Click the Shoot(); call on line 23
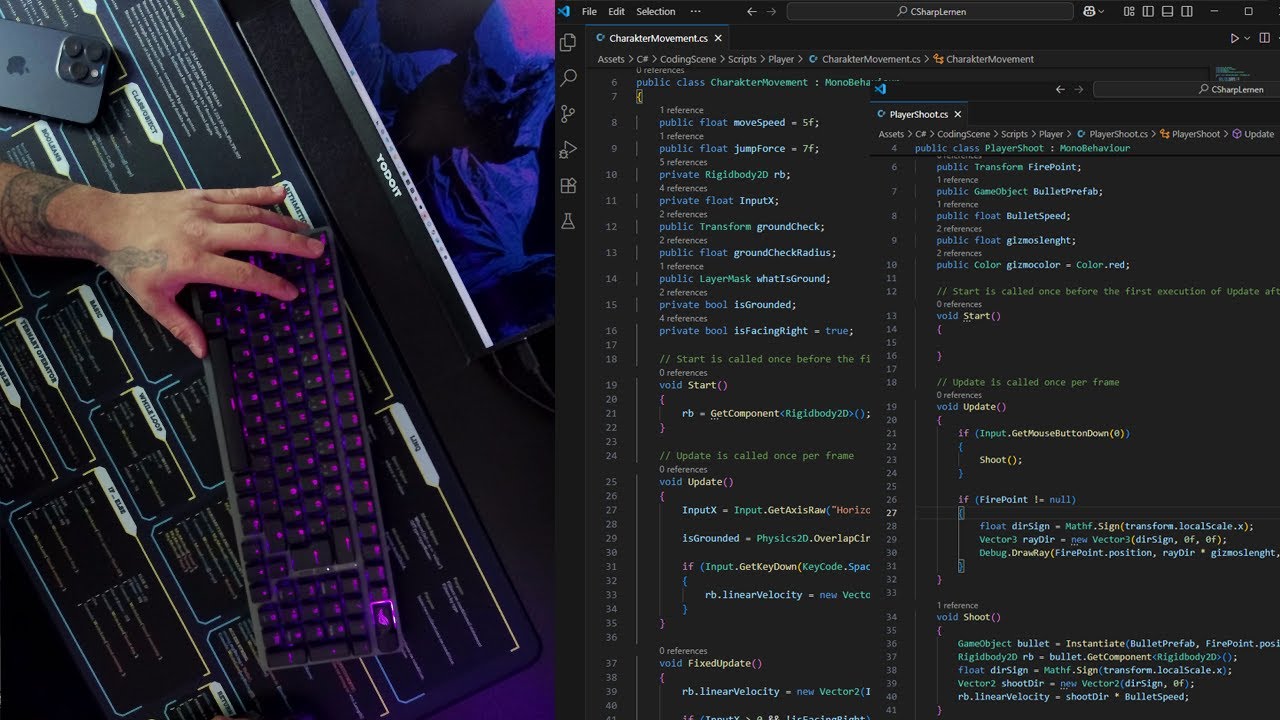 (1001, 460)
